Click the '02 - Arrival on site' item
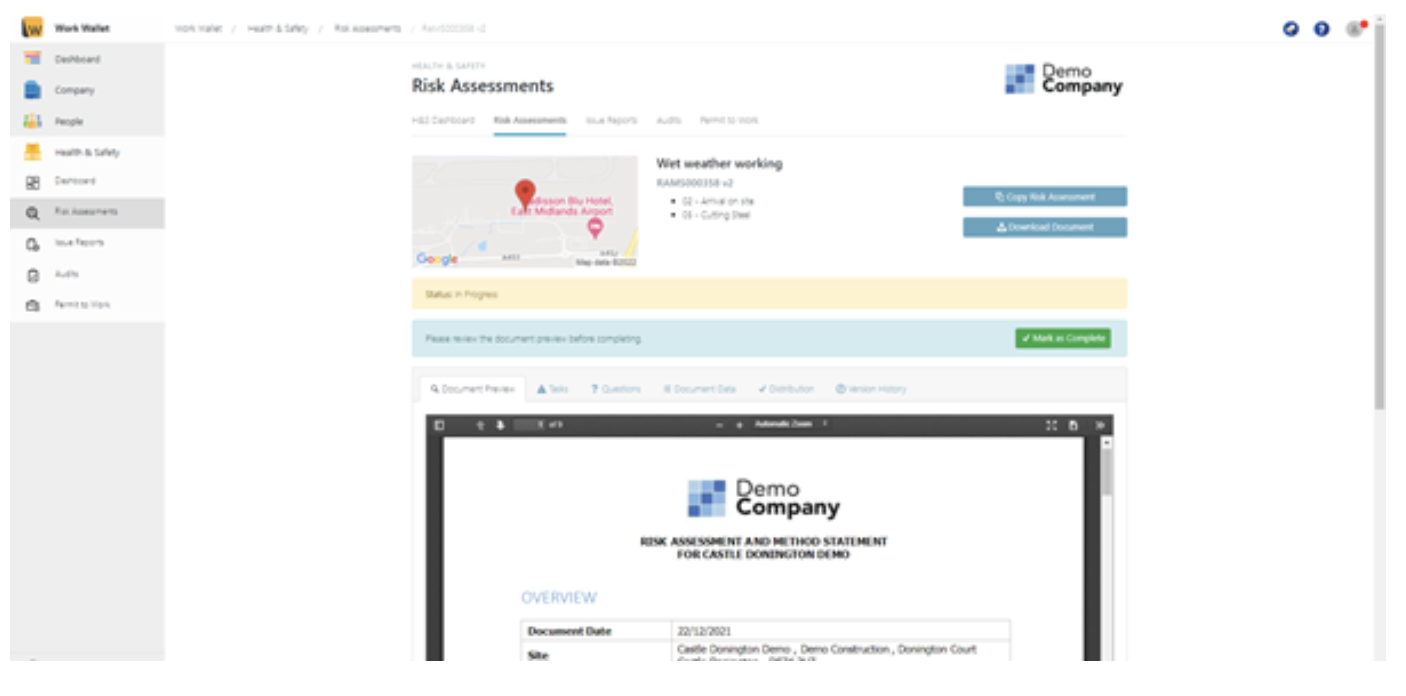 click(x=718, y=201)
